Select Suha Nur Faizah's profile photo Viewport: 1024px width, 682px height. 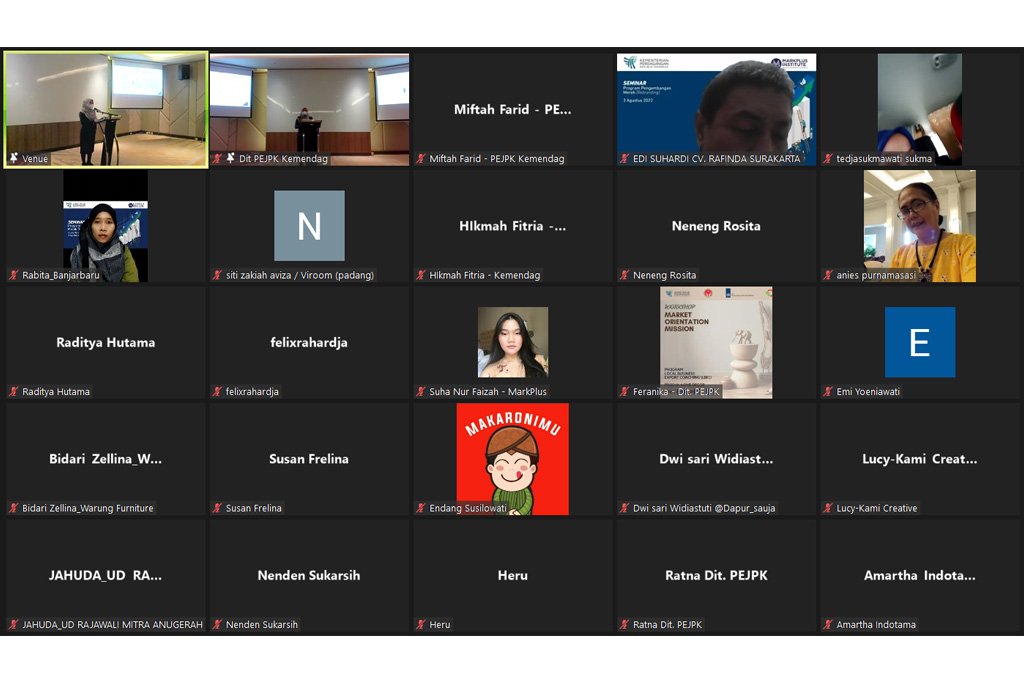coord(512,342)
